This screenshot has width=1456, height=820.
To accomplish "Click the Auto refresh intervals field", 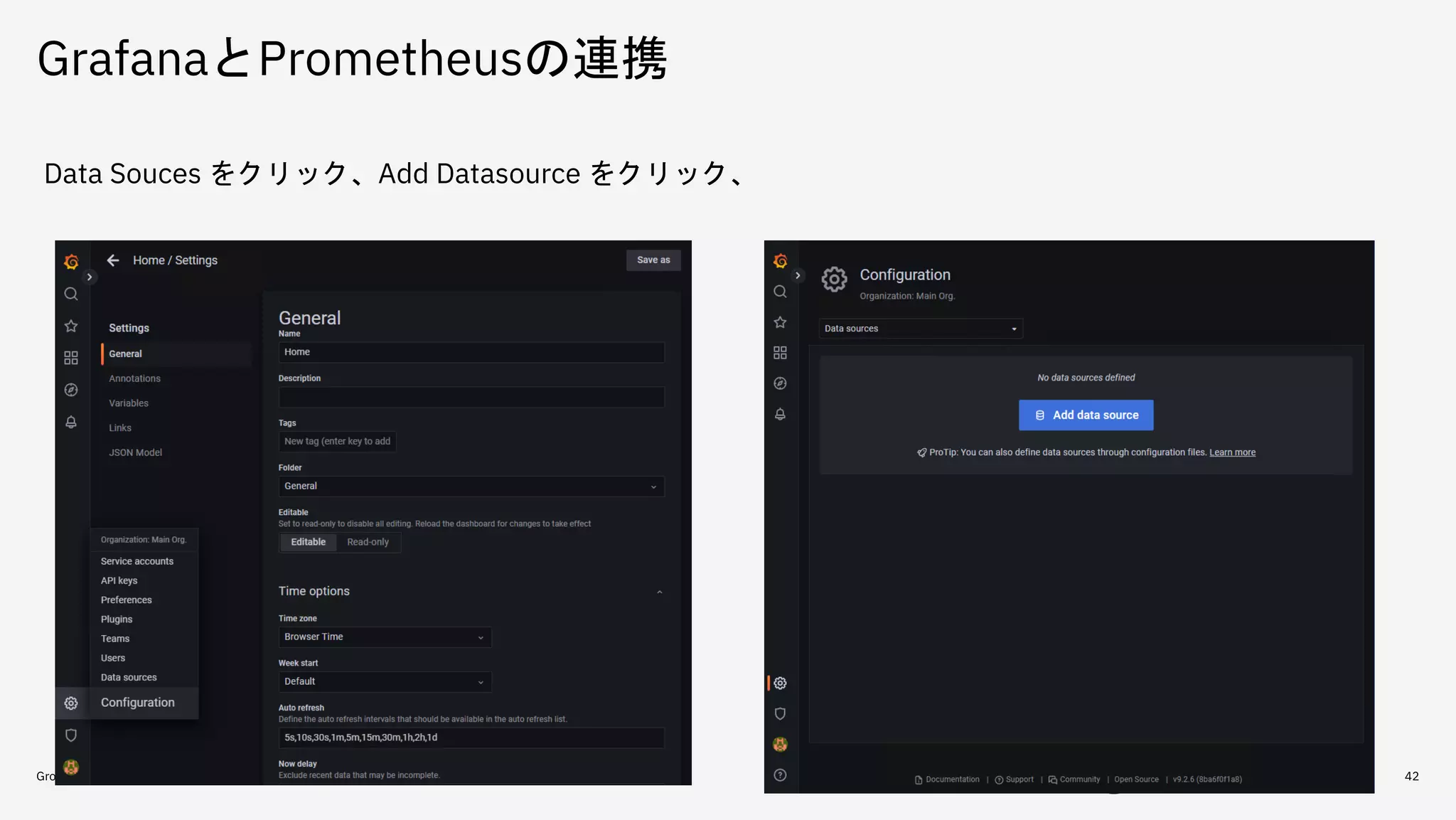I will pos(471,738).
